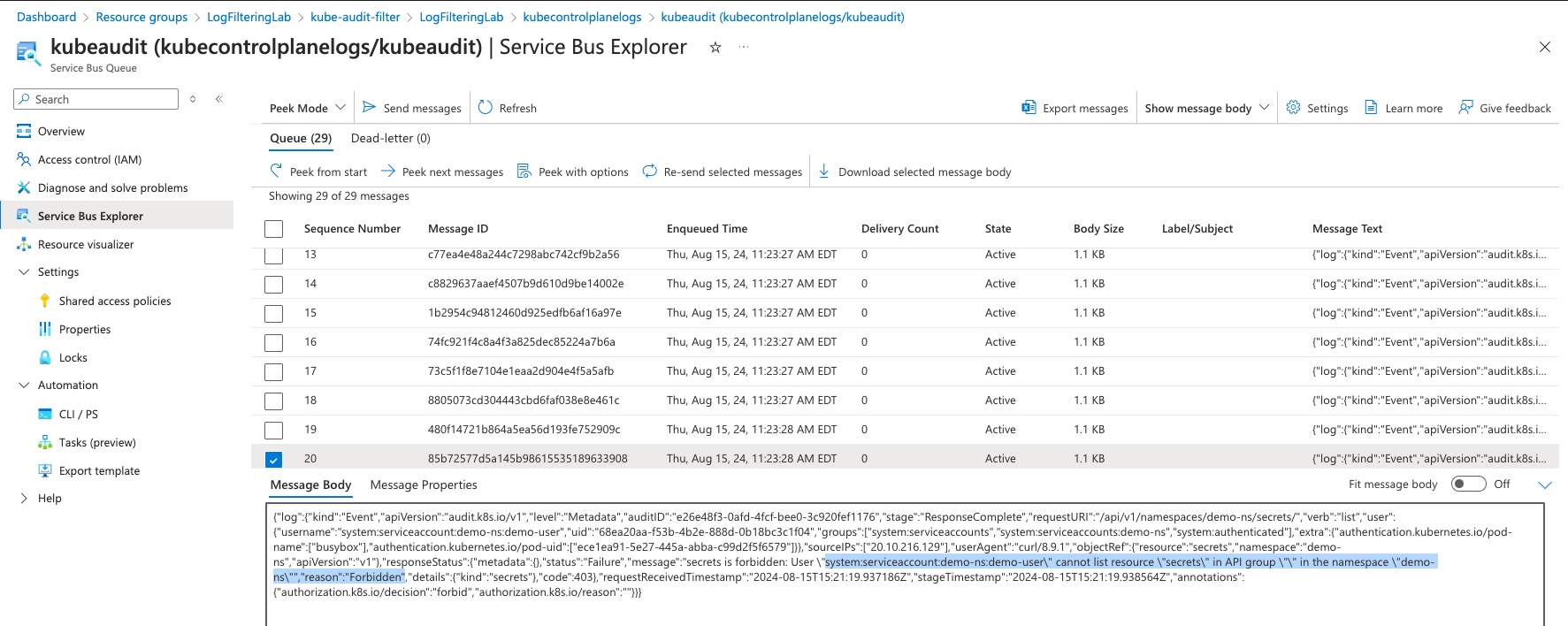Select all messages via header checkbox
Viewport: 1568px width, 626px height.
(274, 229)
